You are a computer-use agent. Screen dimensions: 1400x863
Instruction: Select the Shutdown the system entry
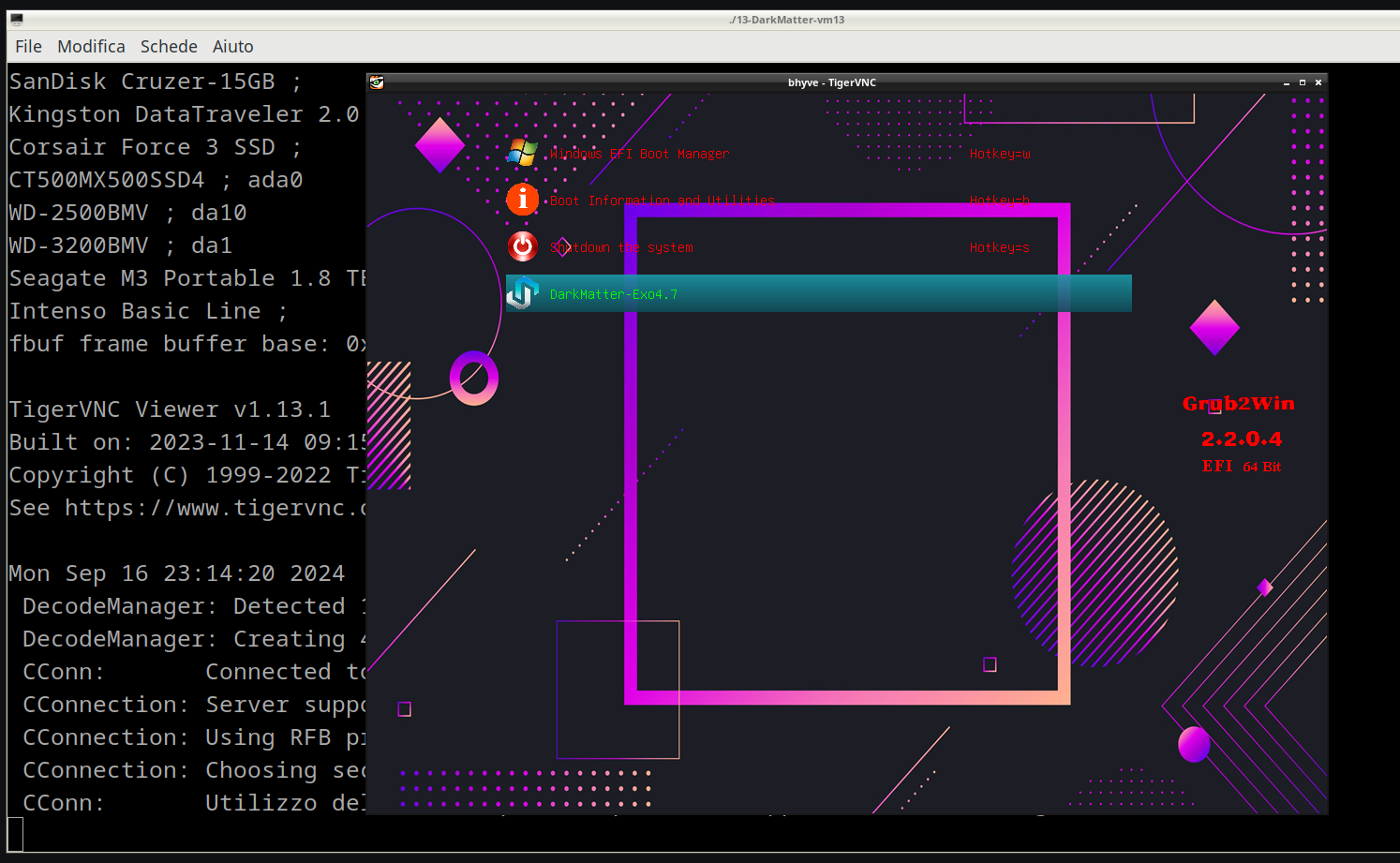[x=622, y=247]
